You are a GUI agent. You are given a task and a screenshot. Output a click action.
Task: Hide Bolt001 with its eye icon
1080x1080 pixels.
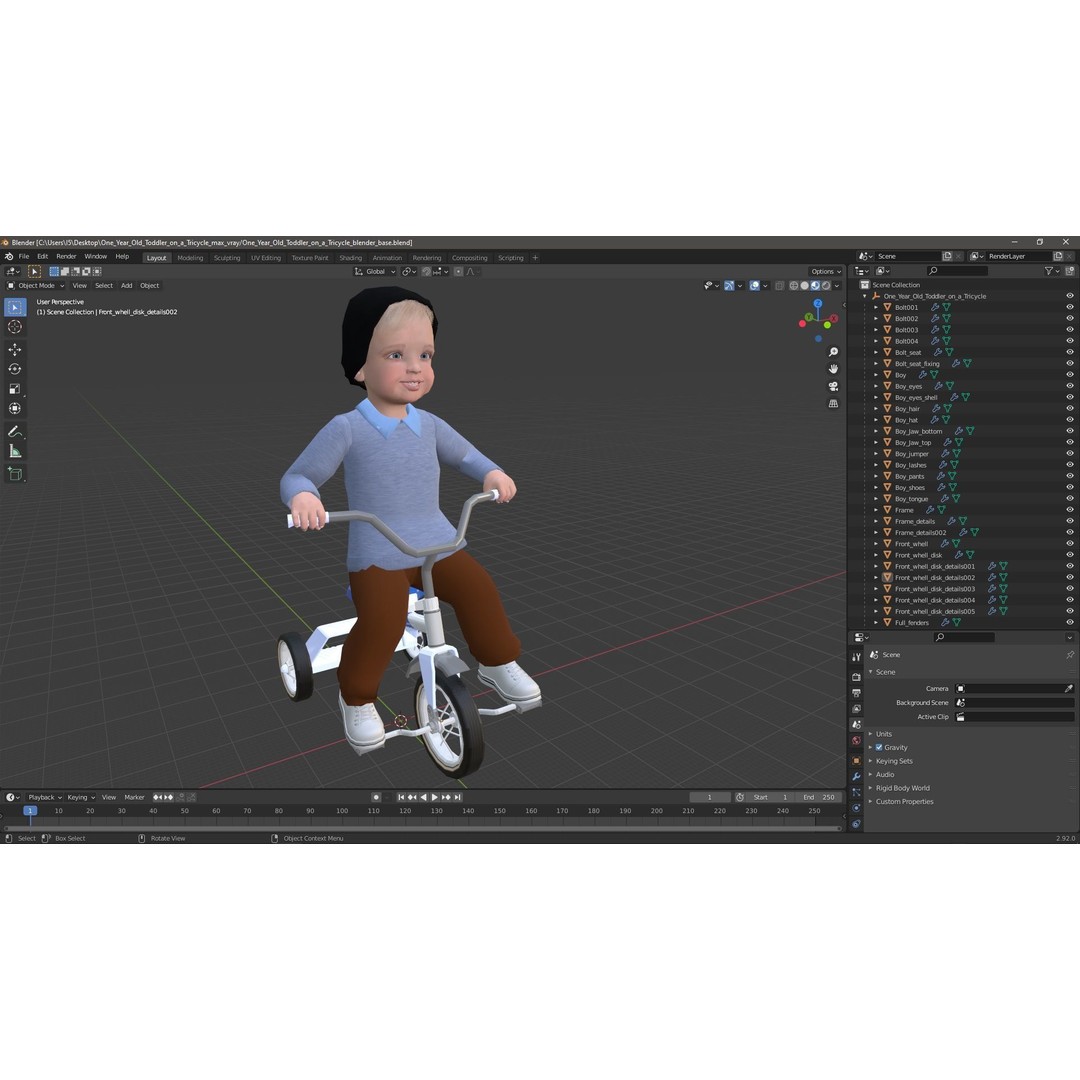[x=1070, y=307]
